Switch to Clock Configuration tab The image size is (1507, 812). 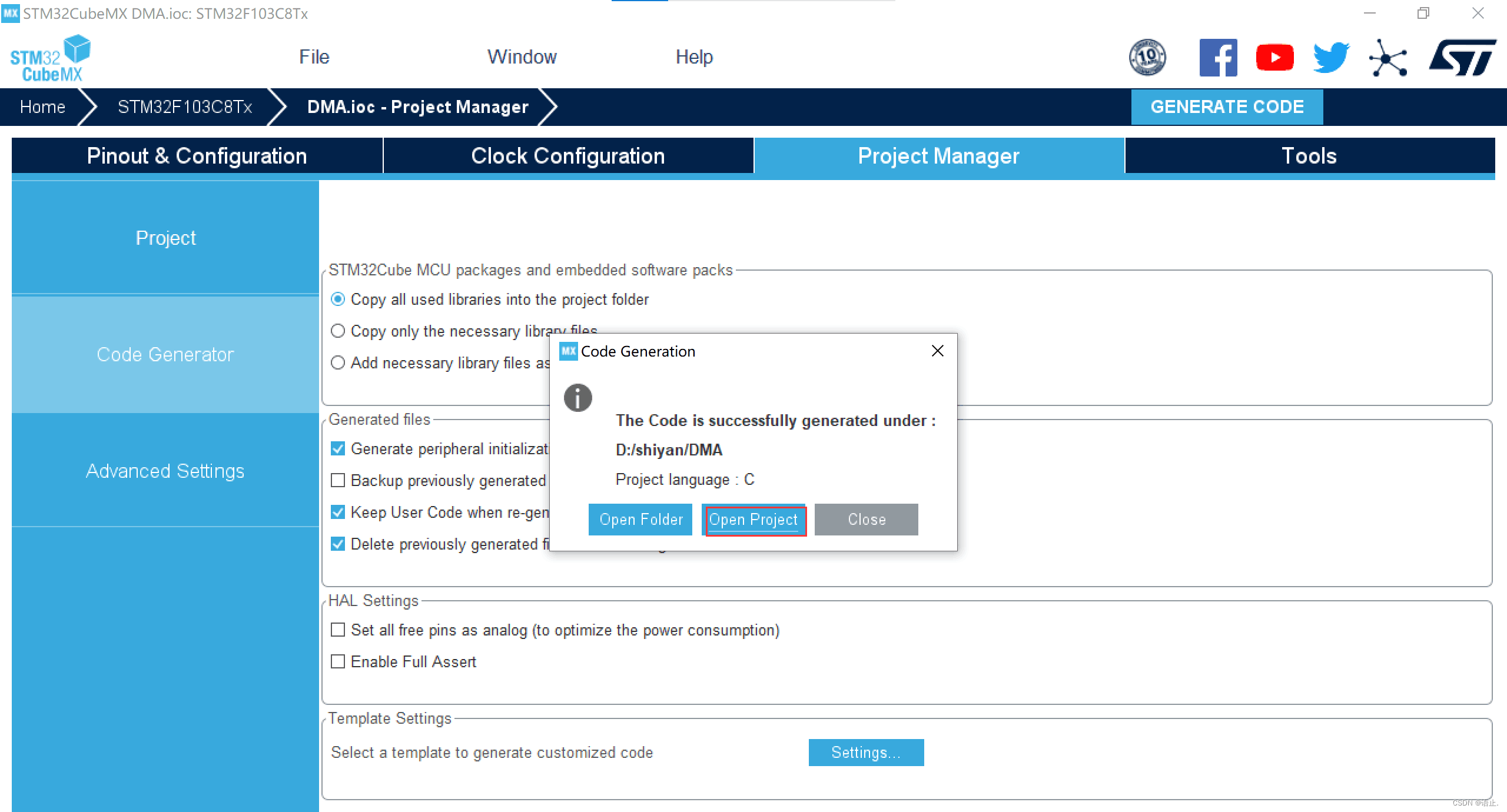click(568, 156)
